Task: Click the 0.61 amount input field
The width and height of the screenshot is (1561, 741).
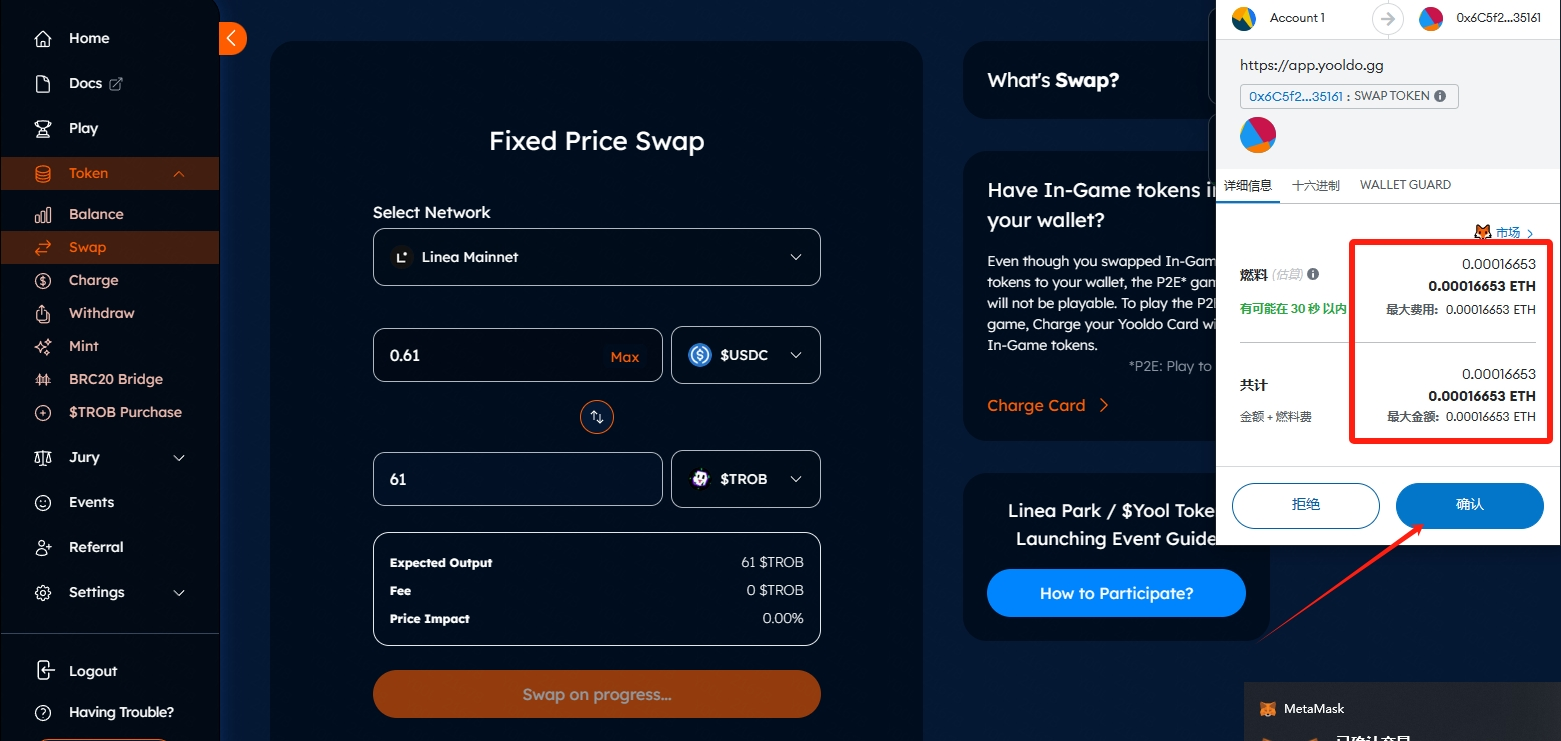Action: (490, 355)
